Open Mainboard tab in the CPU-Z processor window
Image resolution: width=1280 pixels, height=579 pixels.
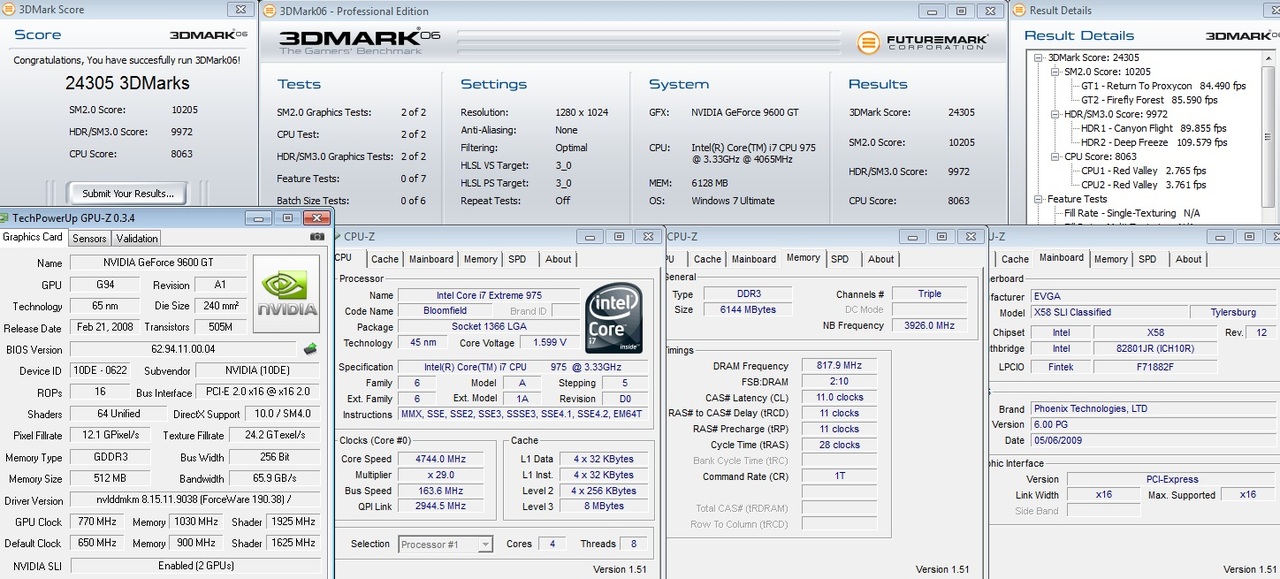click(x=431, y=259)
